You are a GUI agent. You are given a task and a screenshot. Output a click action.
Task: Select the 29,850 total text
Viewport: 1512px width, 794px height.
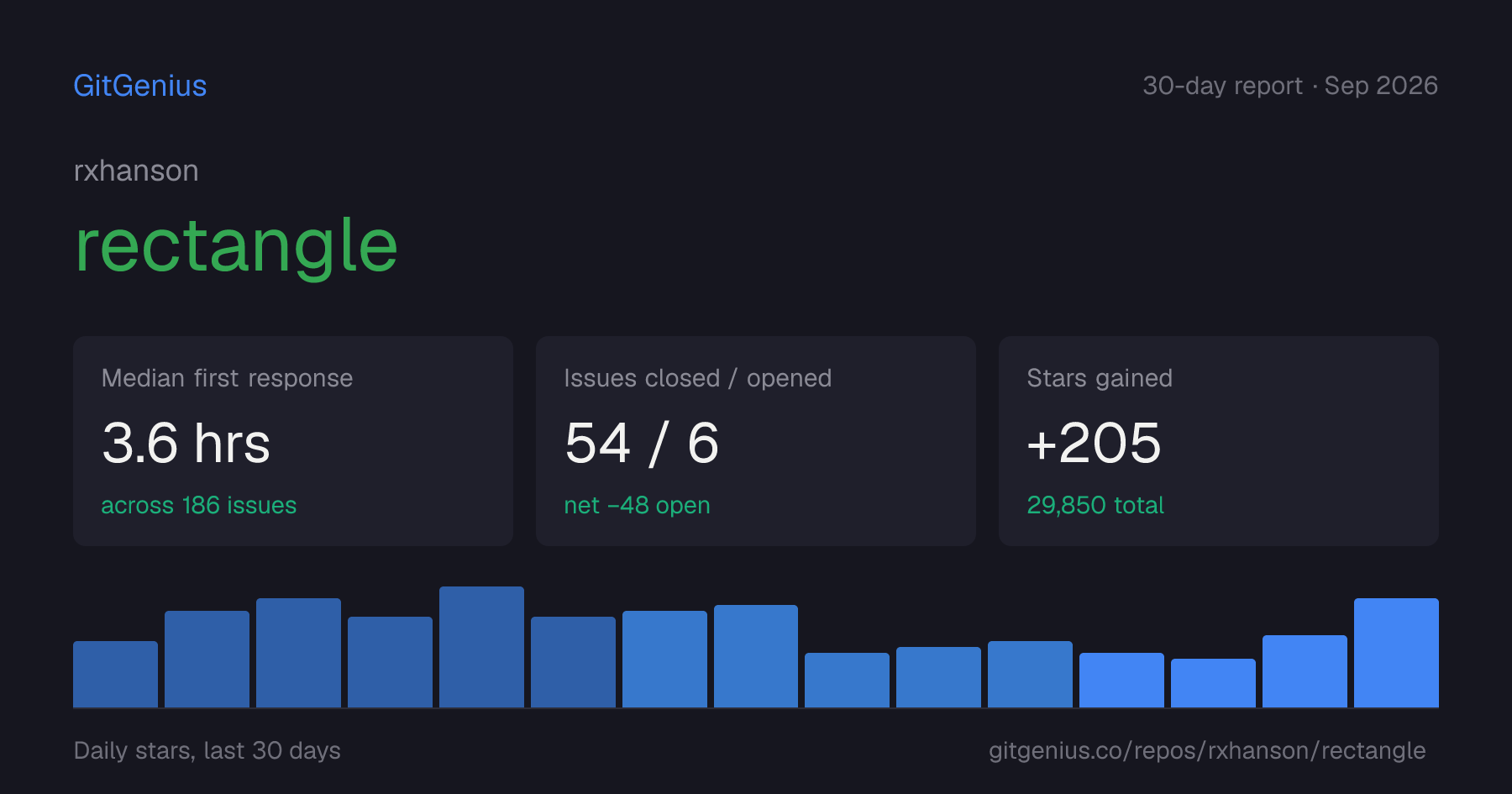coord(1095,505)
